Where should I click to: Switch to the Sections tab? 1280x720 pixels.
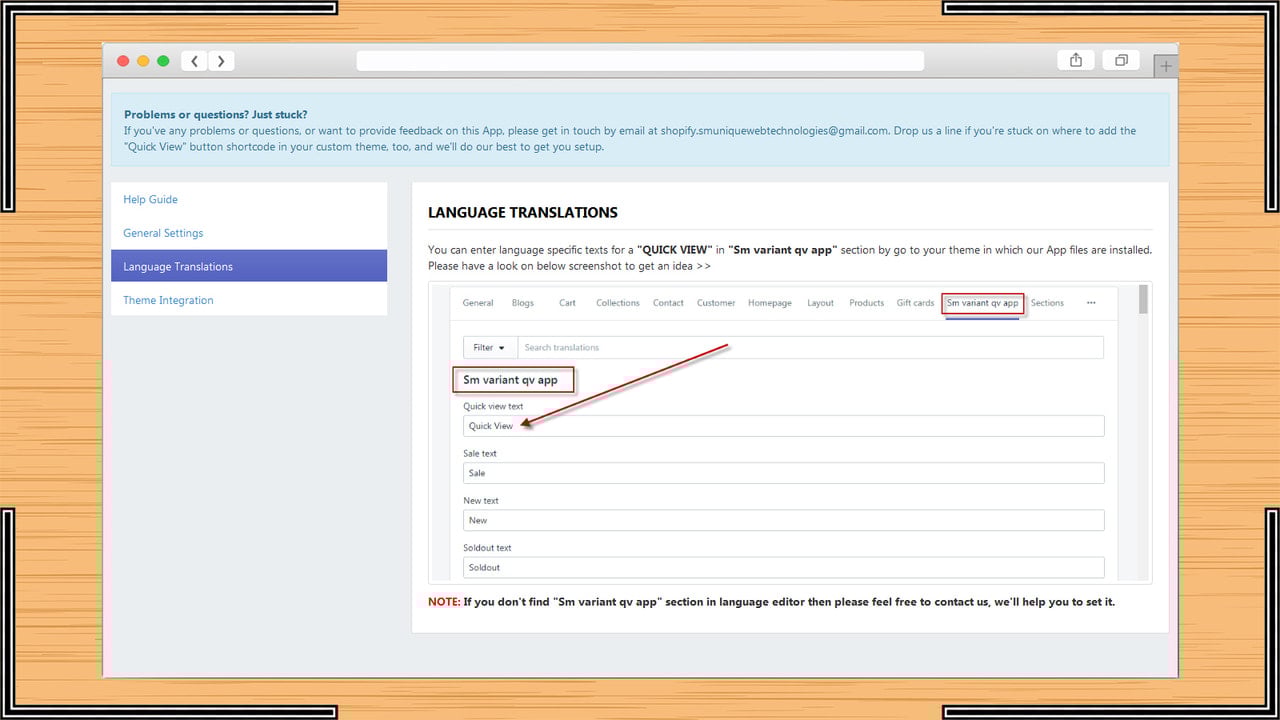tap(1047, 303)
